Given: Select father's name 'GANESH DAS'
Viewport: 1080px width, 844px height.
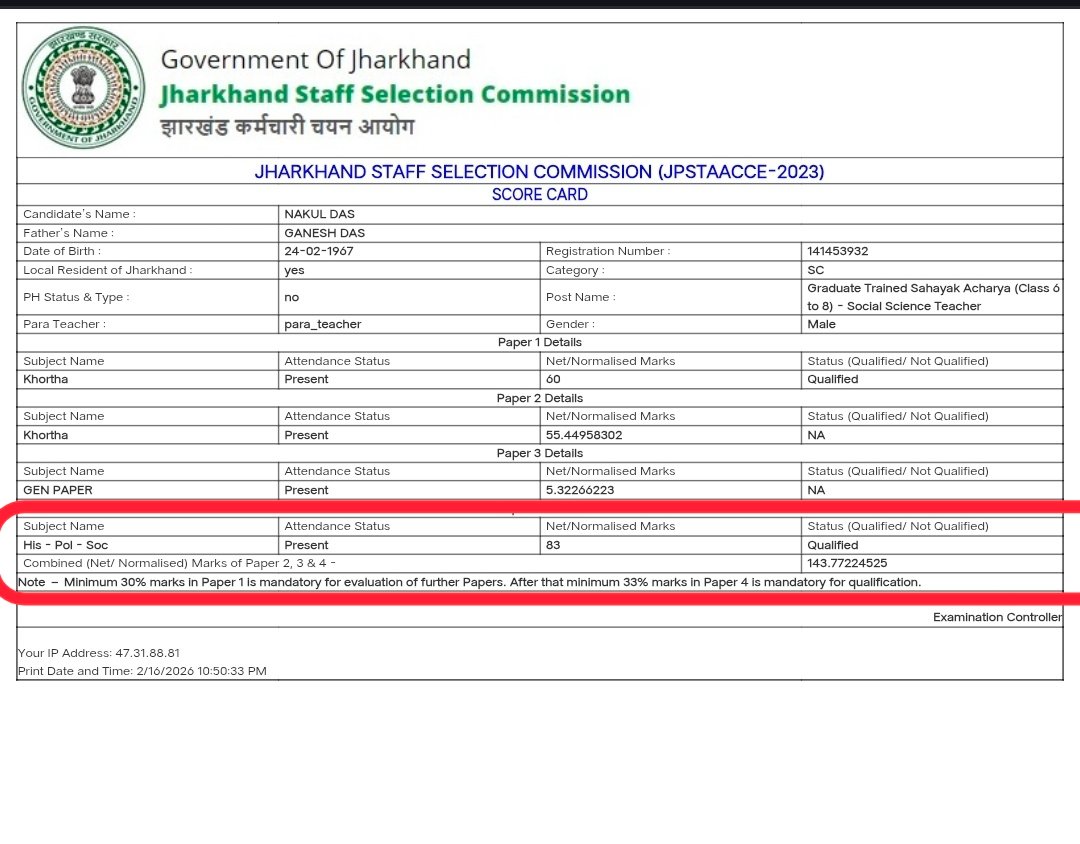Looking at the screenshot, I should 324,233.
